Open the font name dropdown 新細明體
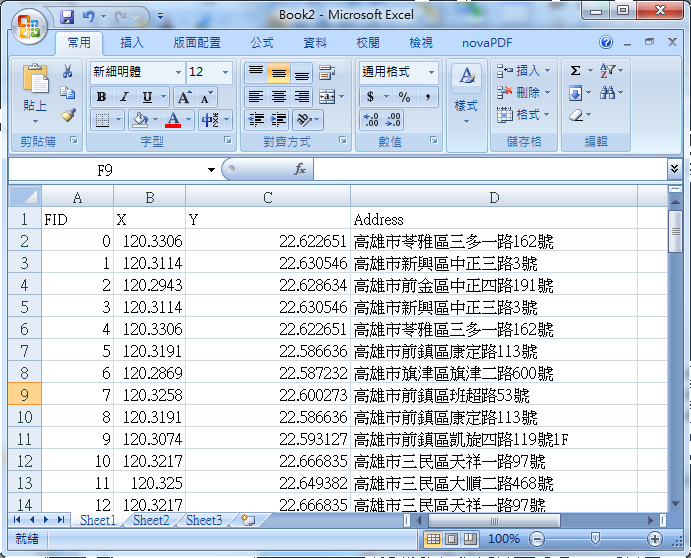The image size is (691, 558). click(x=178, y=72)
